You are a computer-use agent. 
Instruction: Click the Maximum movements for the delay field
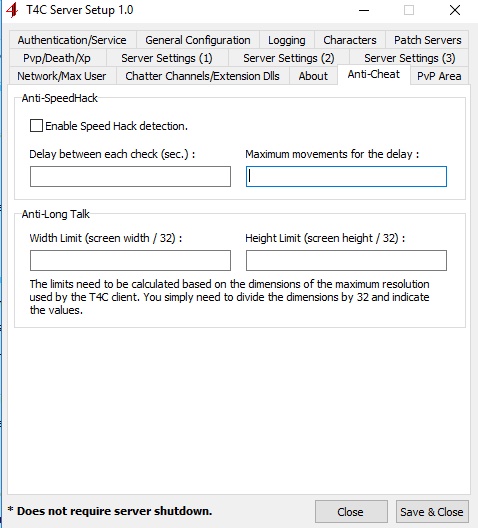[x=346, y=176]
